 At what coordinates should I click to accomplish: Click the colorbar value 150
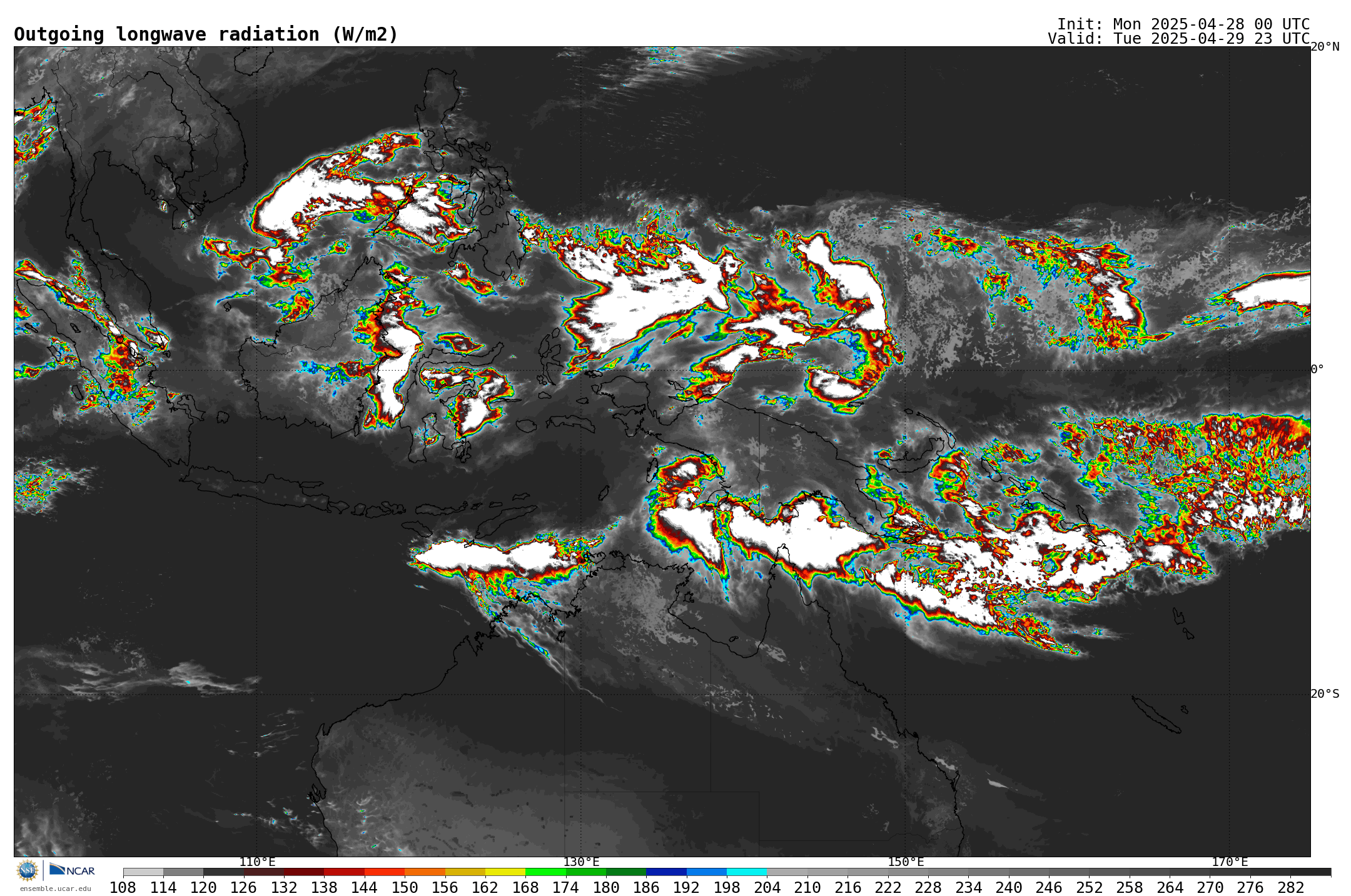click(x=405, y=888)
